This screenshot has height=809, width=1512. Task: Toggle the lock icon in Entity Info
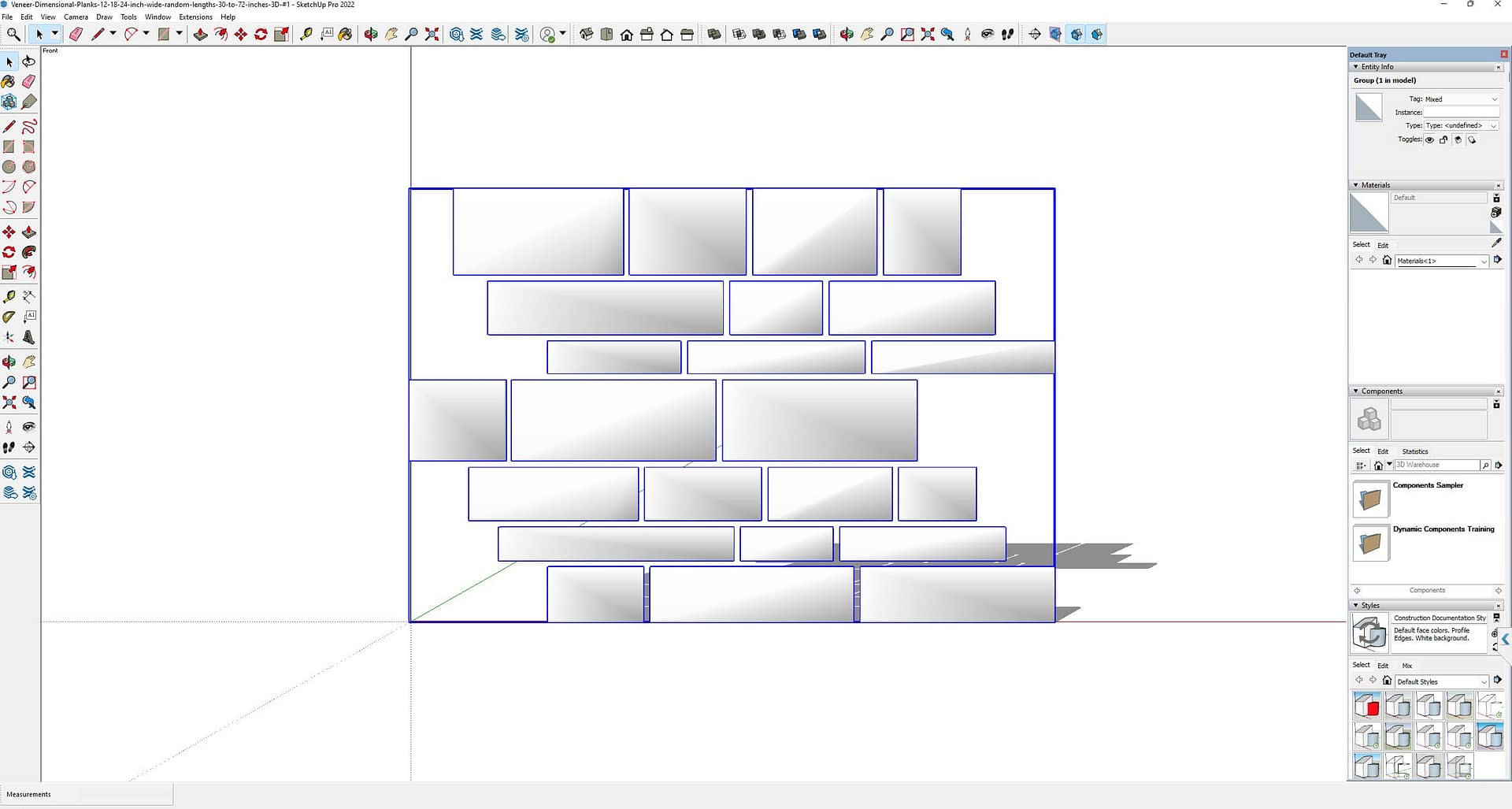[x=1443, y=140]
